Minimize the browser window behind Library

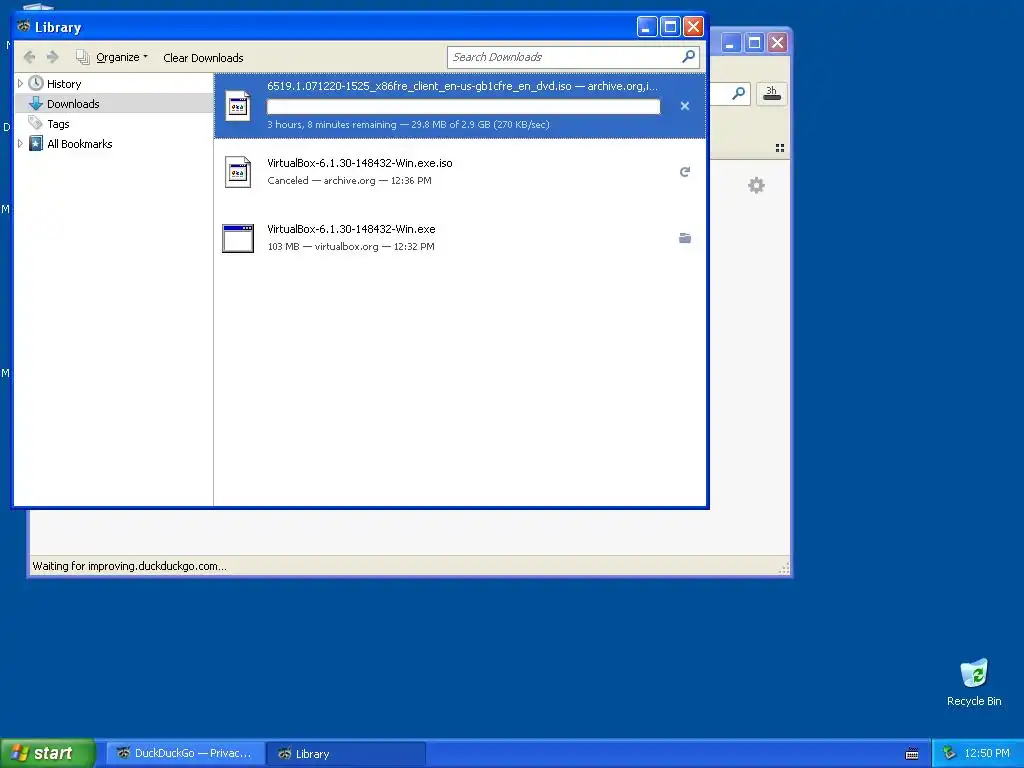730,43
